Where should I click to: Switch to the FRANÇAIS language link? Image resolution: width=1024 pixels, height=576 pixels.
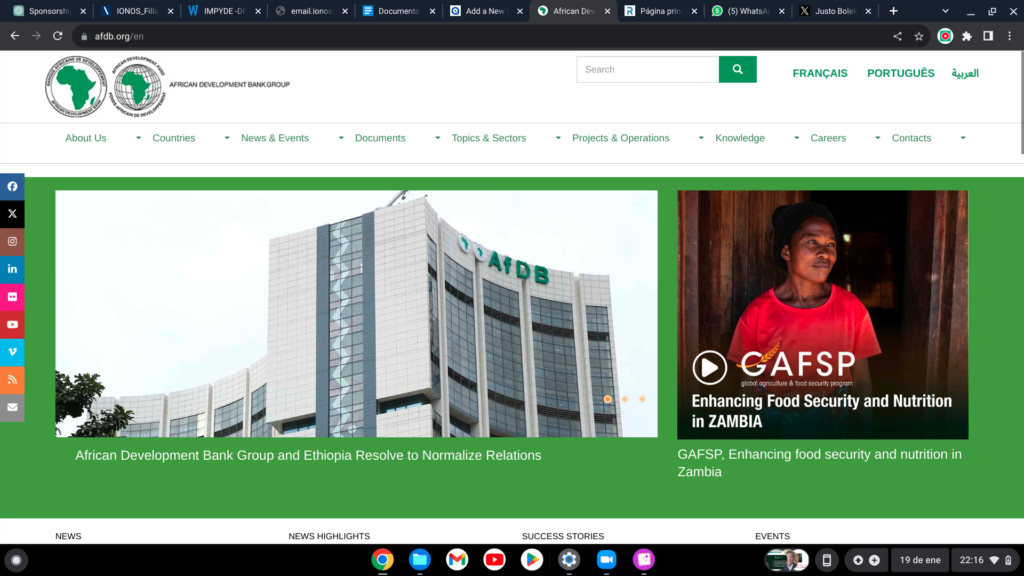[x=820, y=73]
